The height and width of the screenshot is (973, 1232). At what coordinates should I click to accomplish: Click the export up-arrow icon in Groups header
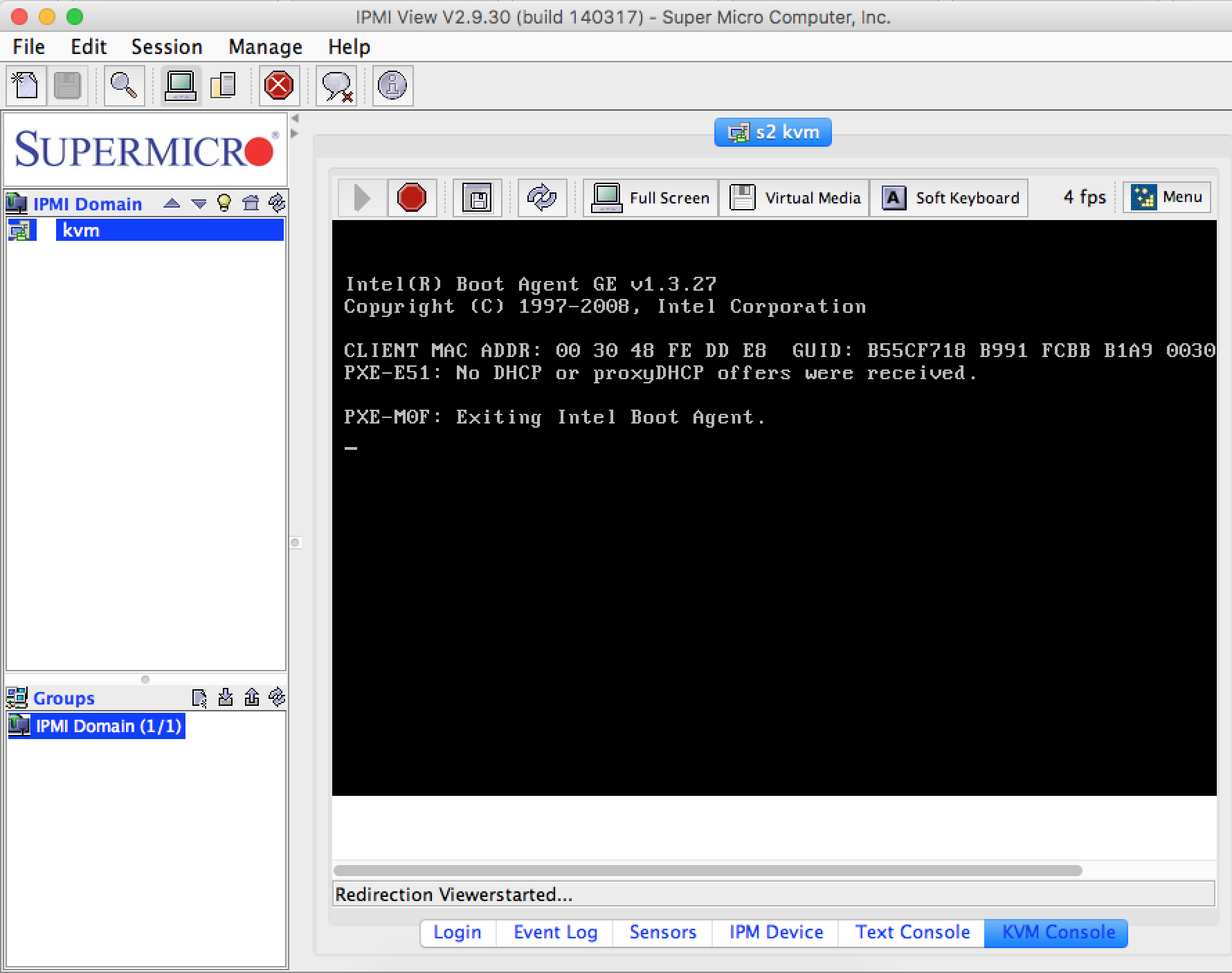(252, 697)
